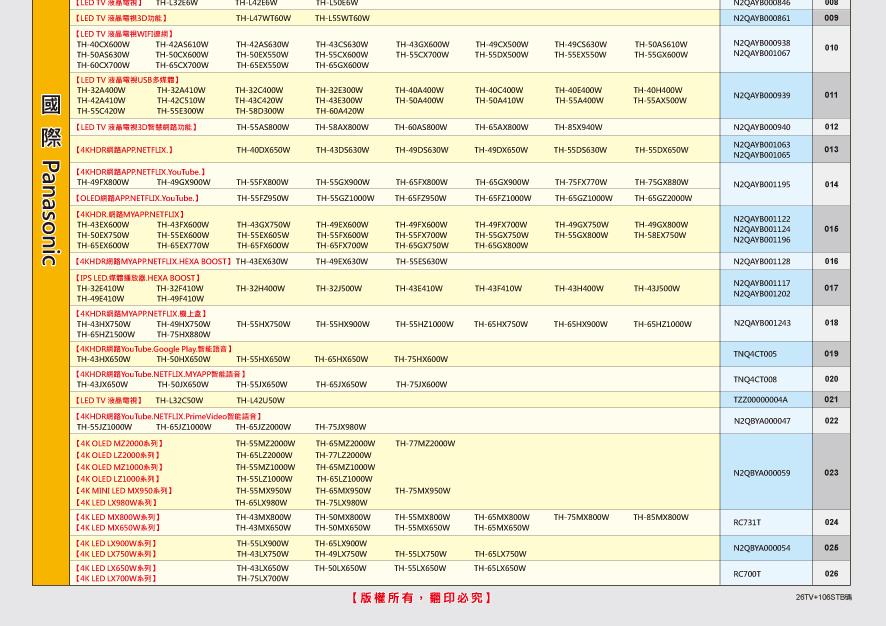Click row number 009
The image size is (886, 626).
(831, 18)
